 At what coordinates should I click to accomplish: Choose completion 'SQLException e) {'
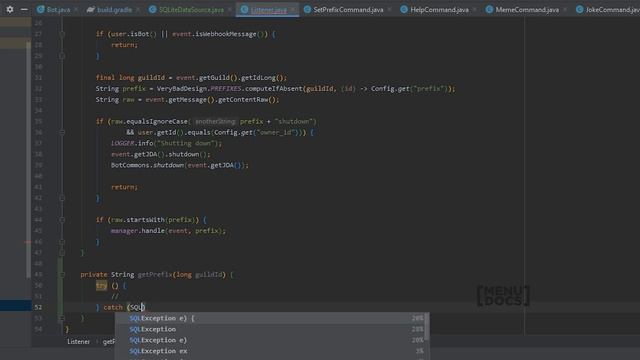click(270, 318)
